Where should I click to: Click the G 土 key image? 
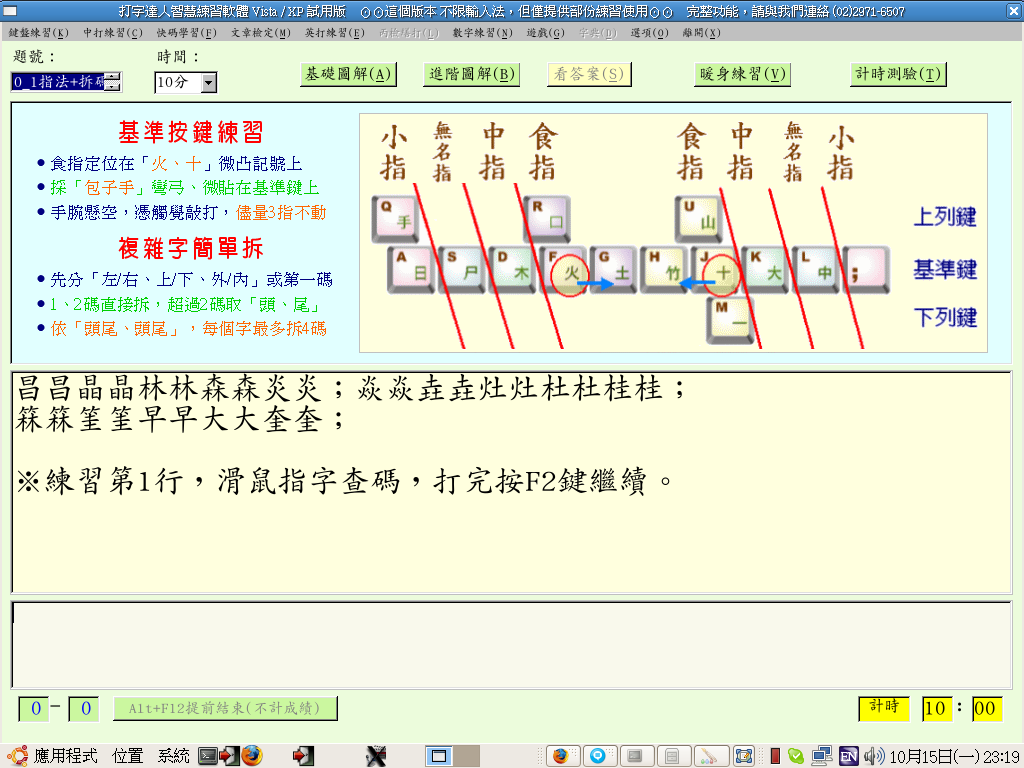pos(614,270)
